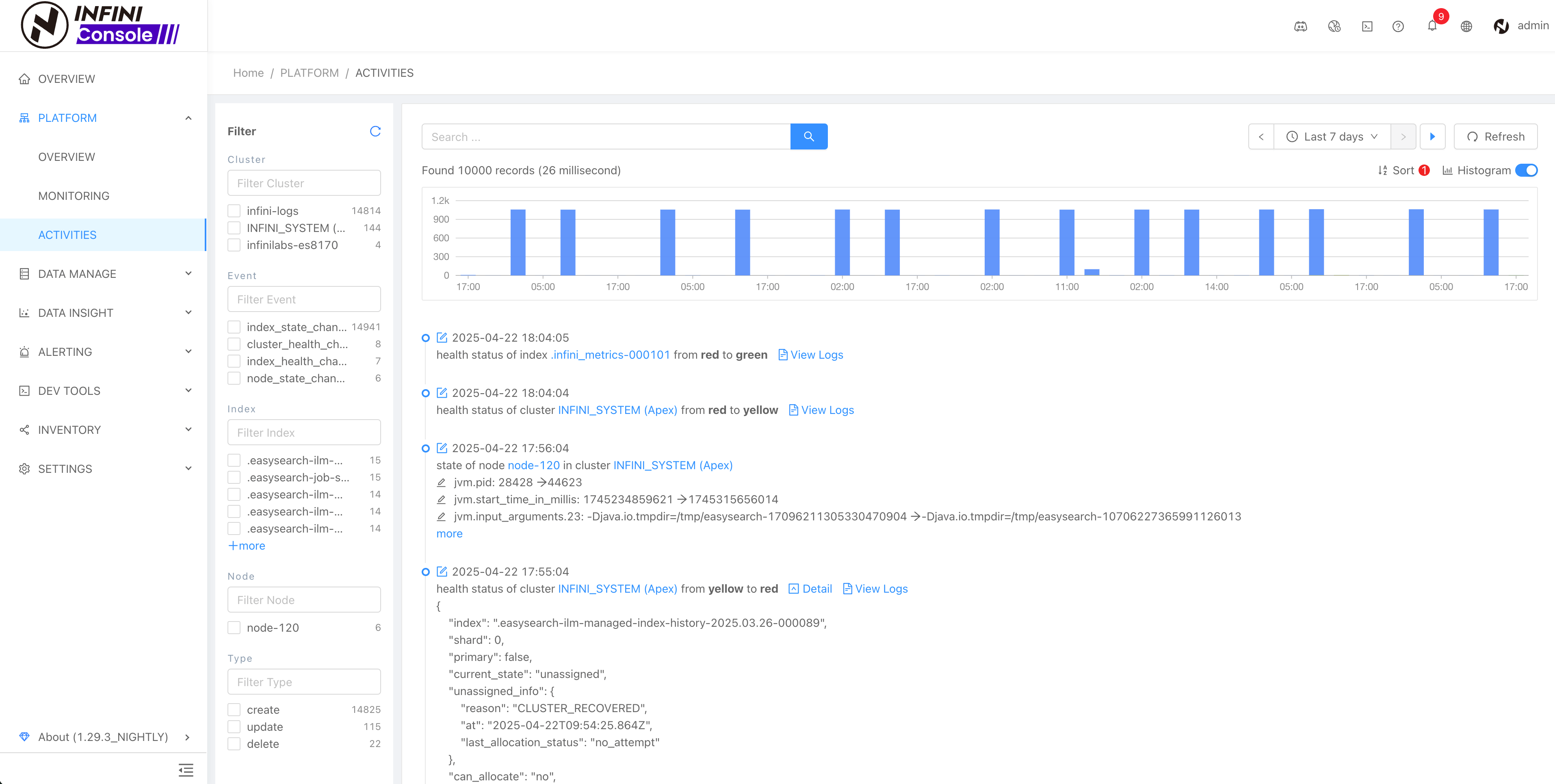
Task: Reset filters with the Filter reload icon
Action: tap(375, 131)
